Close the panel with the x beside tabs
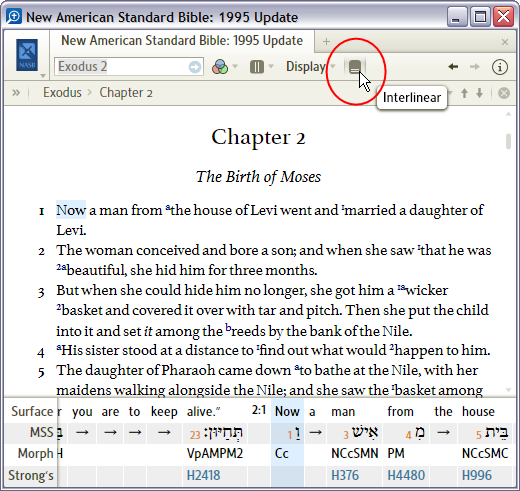 click(x=505, y=42)
